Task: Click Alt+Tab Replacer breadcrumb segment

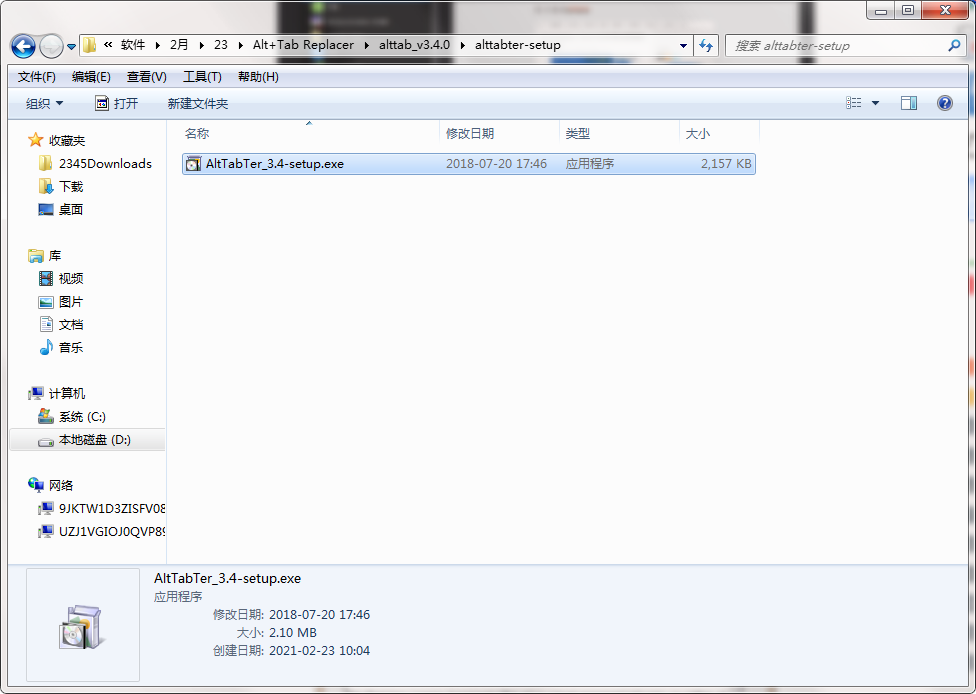Action: [x=303, y=45]
